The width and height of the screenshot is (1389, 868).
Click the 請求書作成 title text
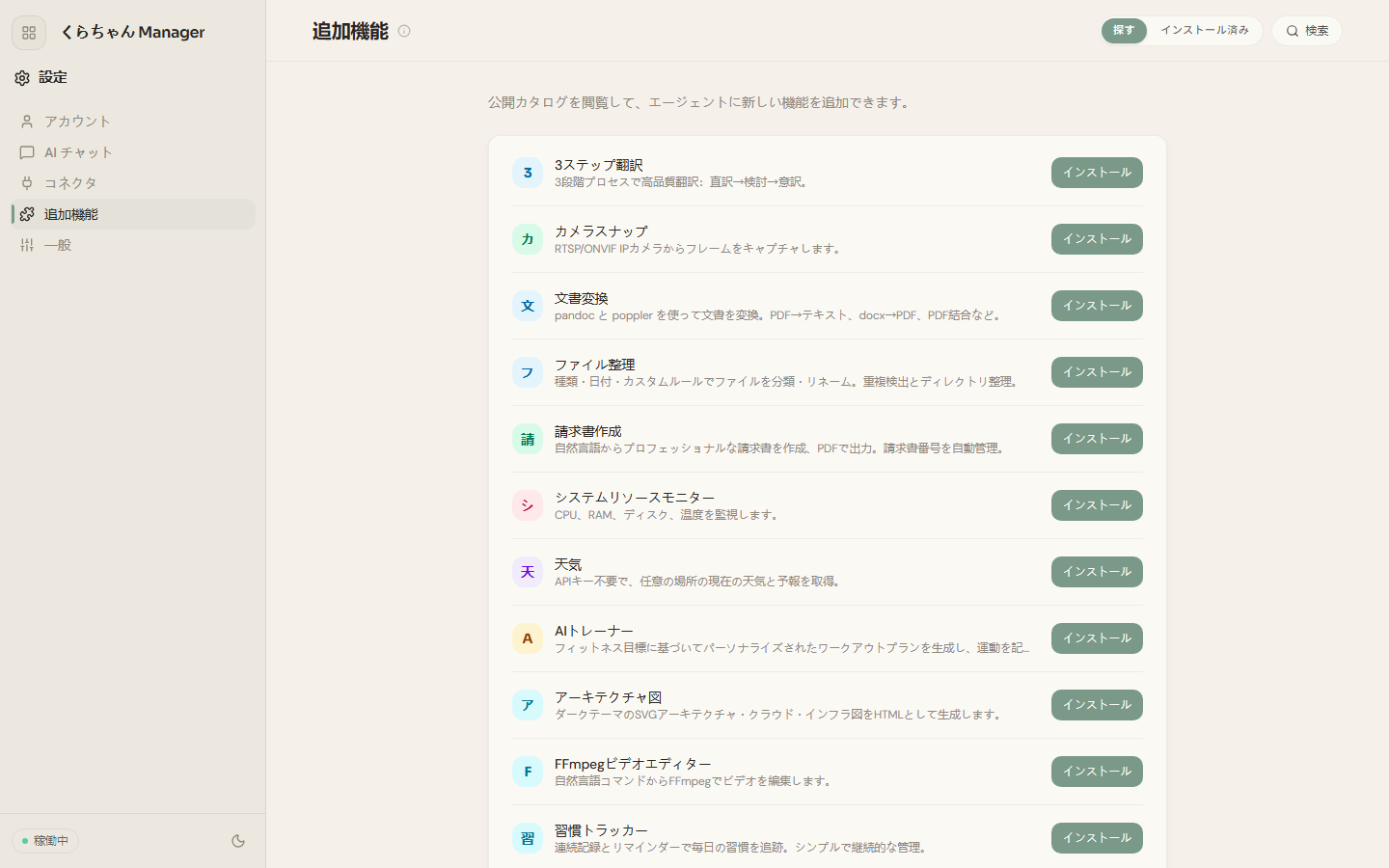pyautogui.click(x=588, y=431)
